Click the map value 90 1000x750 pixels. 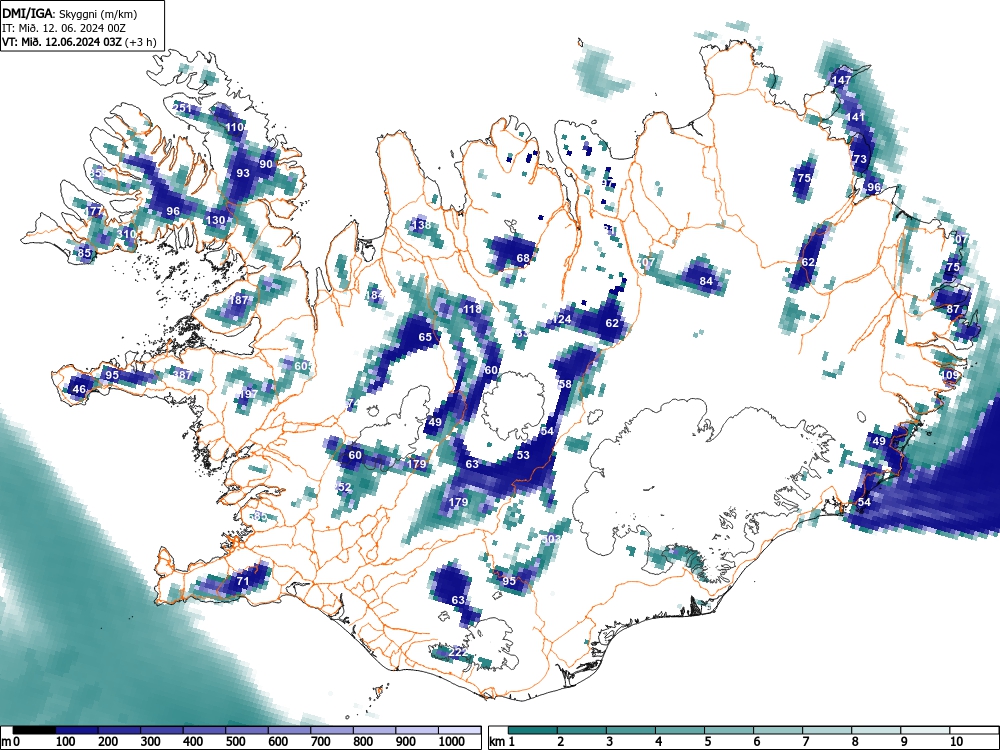(266, 164)
